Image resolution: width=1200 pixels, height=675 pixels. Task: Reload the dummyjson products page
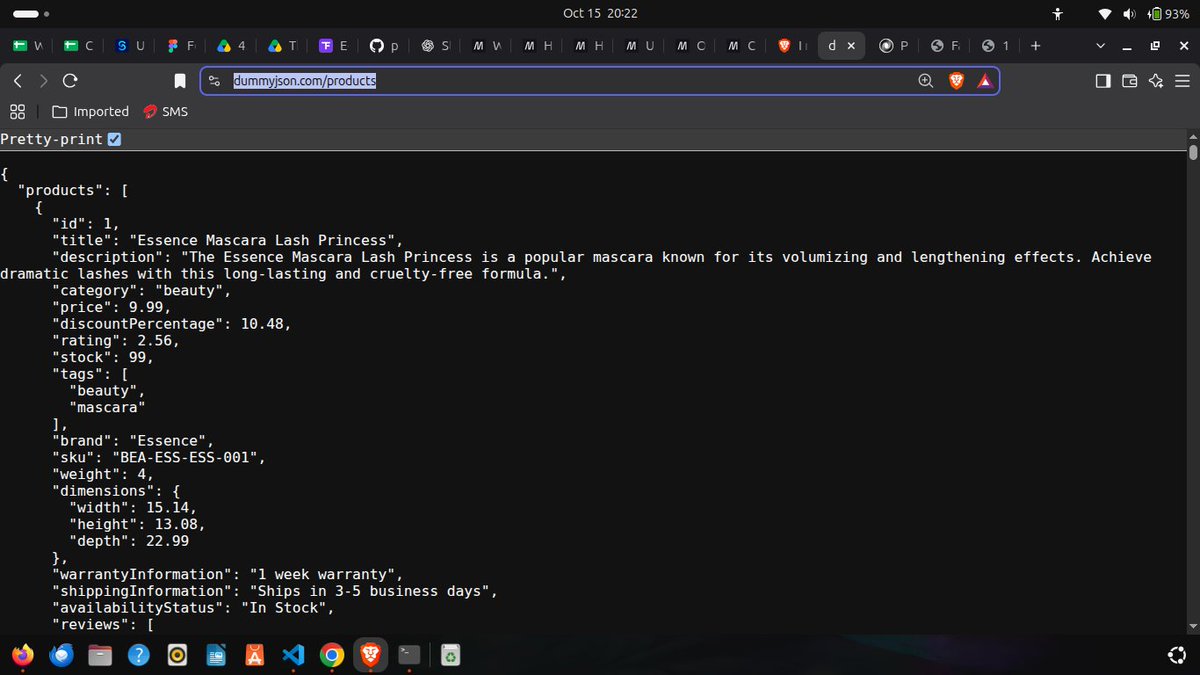coord(69,81)
